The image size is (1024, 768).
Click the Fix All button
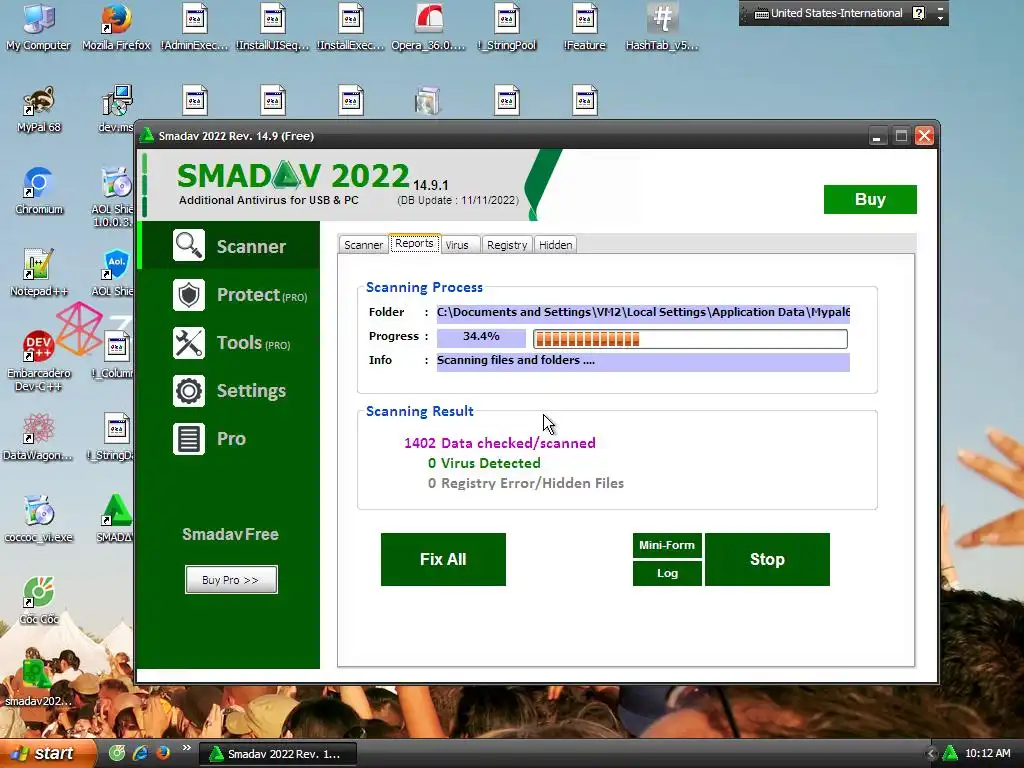[443, 559]
